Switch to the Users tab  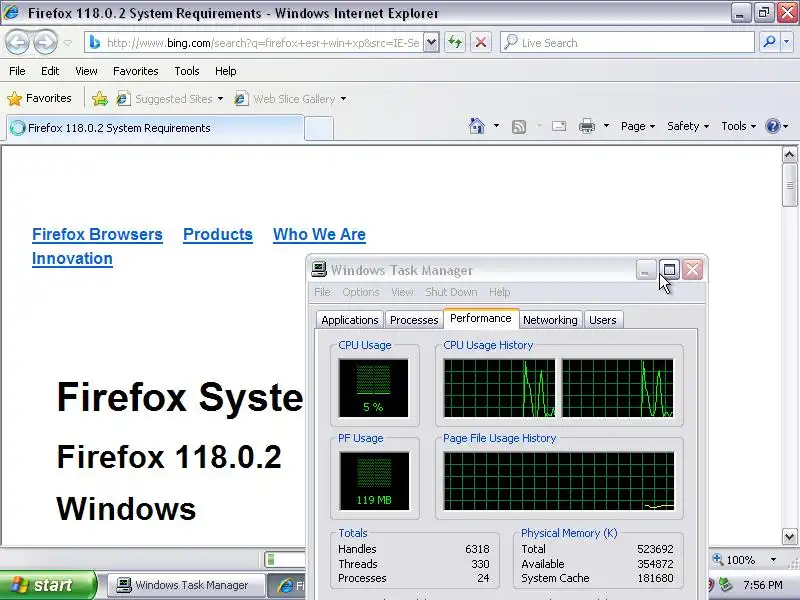point(603,320)
